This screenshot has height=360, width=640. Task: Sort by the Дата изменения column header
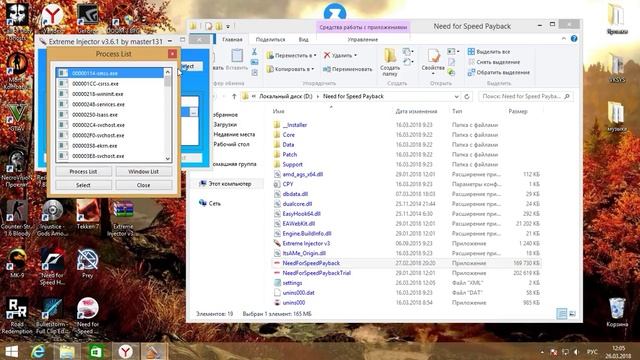coord(416,111)
